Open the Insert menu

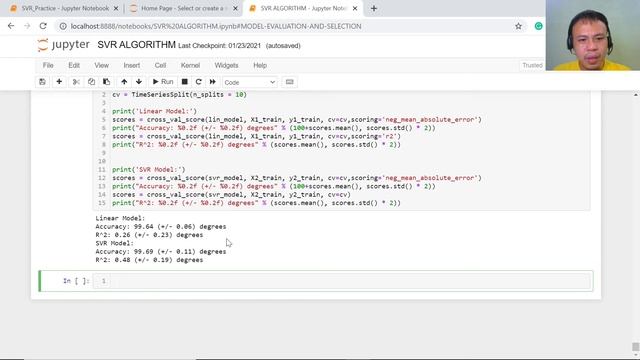tap(131, 65)
